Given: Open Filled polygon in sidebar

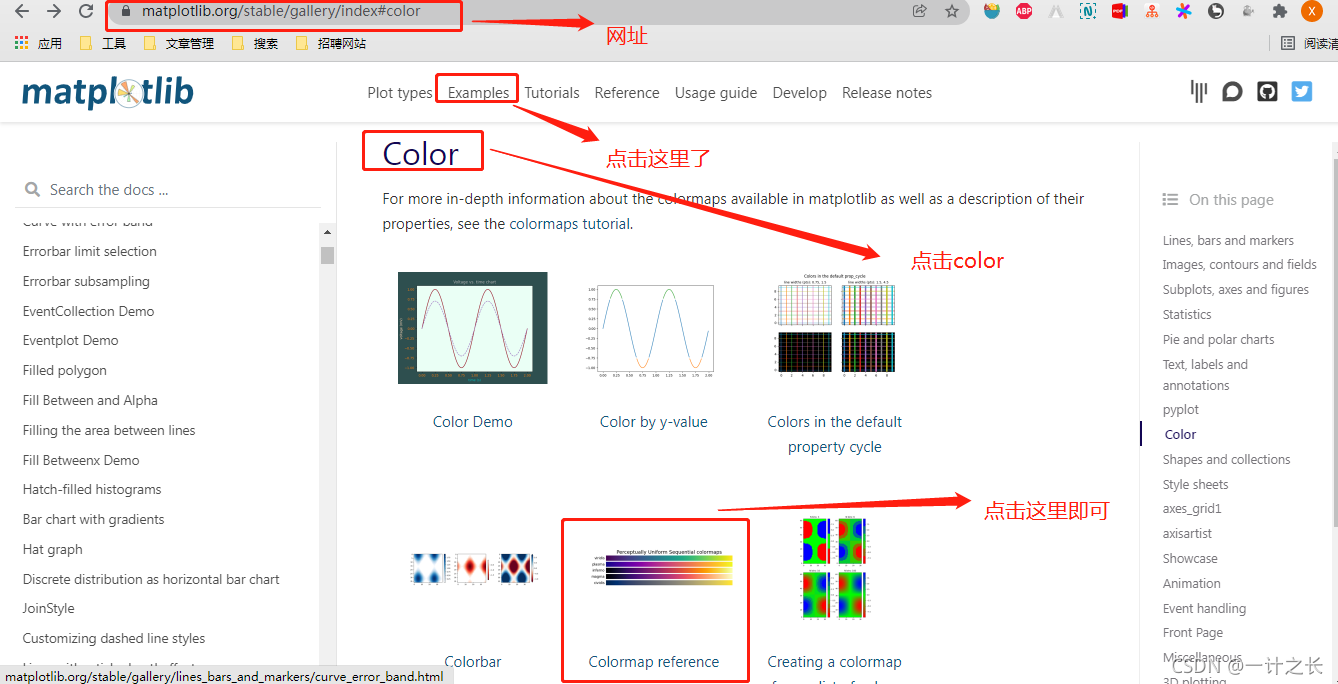Looking at the screenshot, I should pyautogui.click(x=65, y=370).
